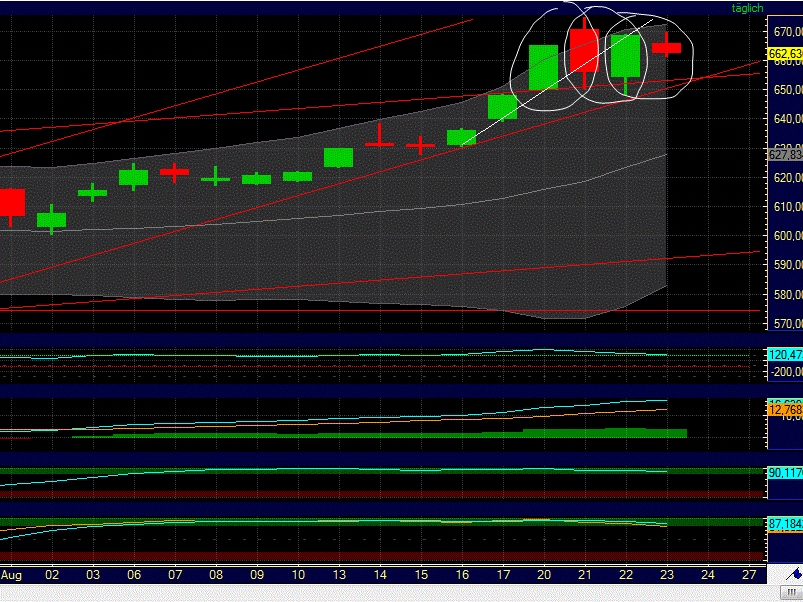The width and height of the screenshot is (803, 602).
Task: Click the date label '27' at axis end
Action: 747,576
